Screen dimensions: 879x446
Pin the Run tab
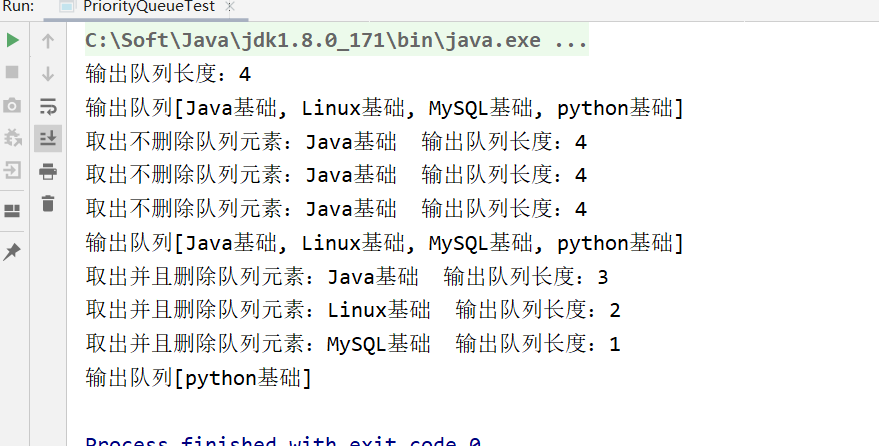12,252
